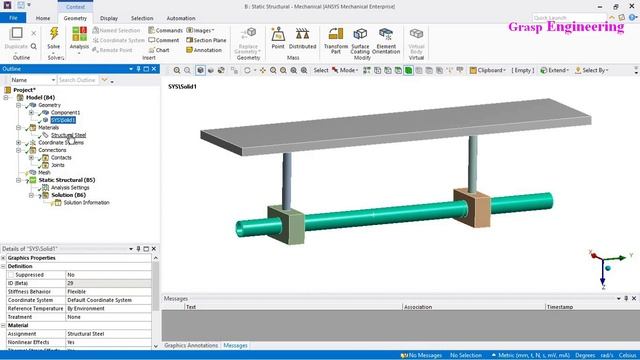Select Structural Steel in the Outline tree

[x=69, y=135]
